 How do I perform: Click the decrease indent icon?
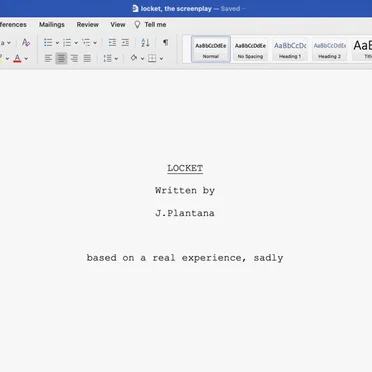[x=112, y=43]
